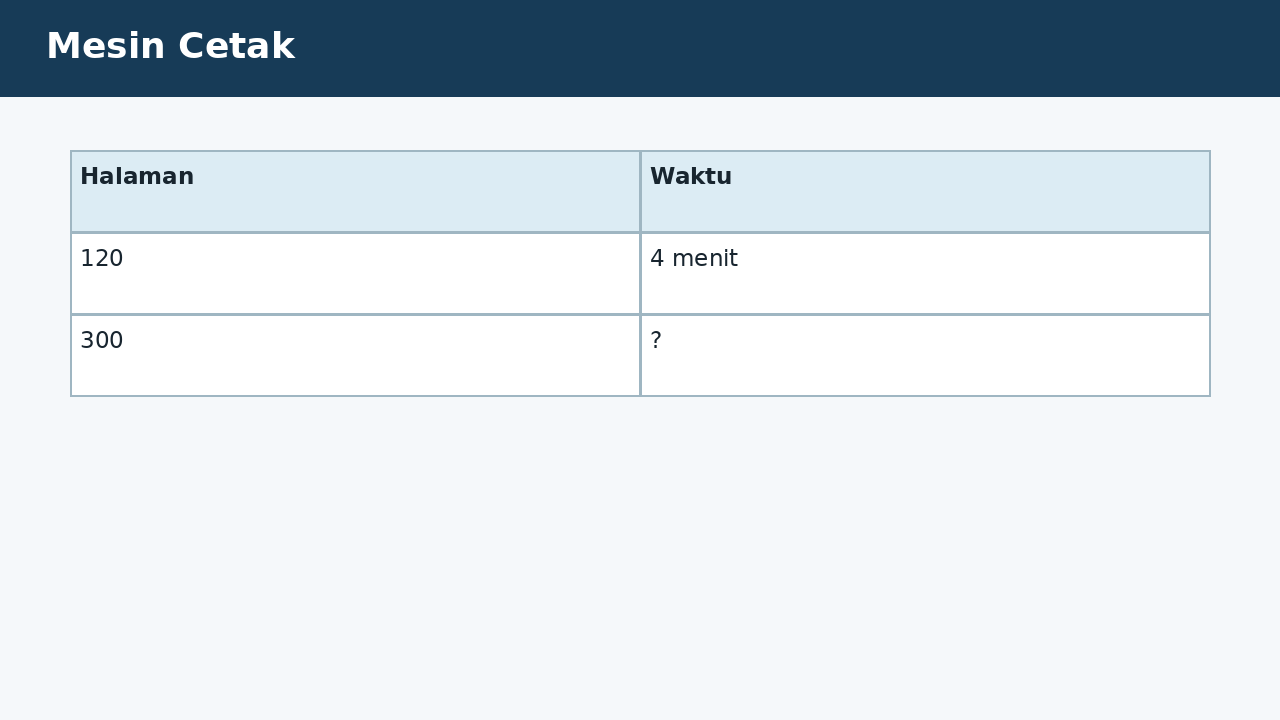Click the border between 4 menit and ?
The height and width of the screenshot is (720, 1280).
tap(925, 314)
